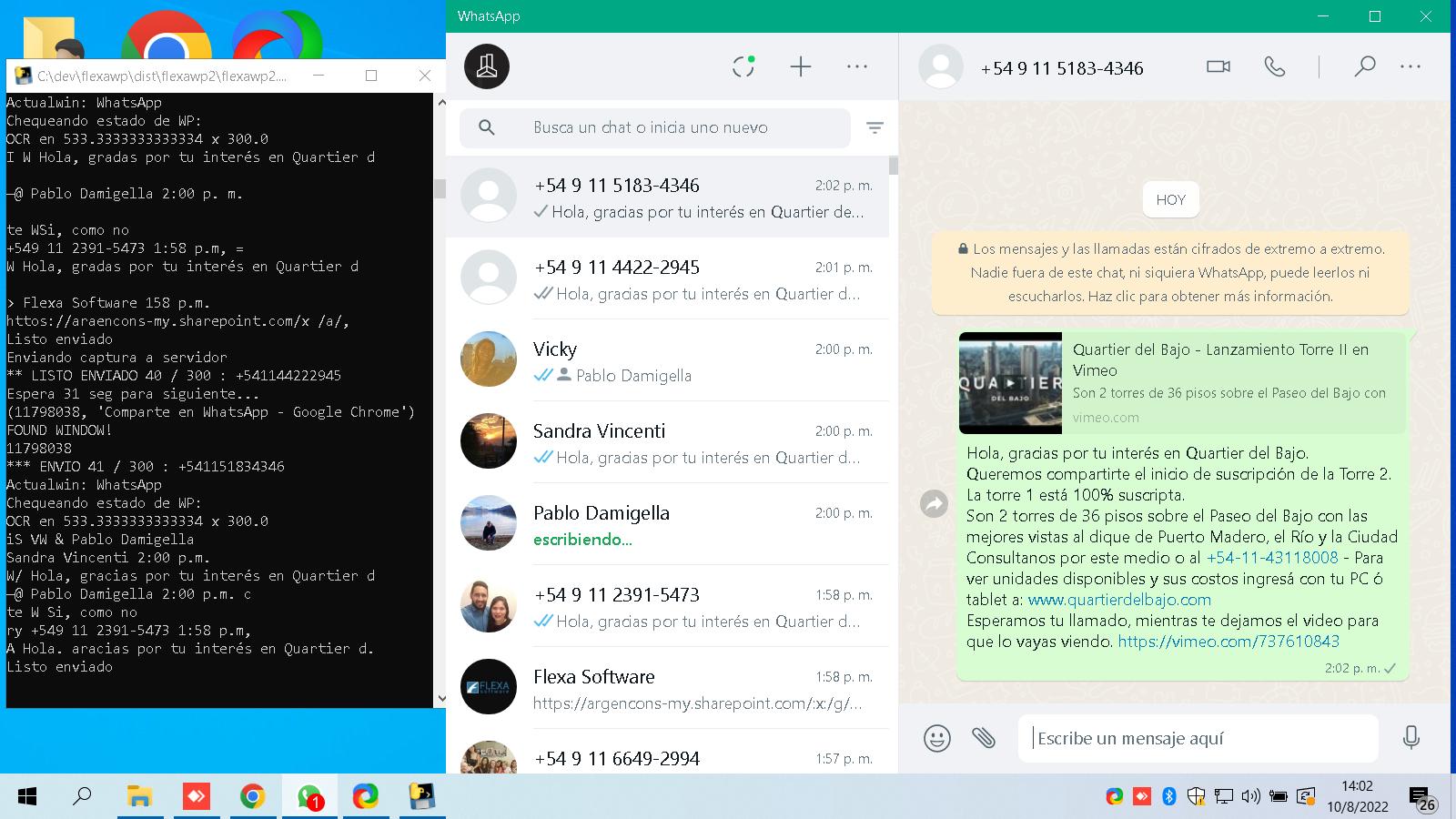Switch to WhatsApp on the taskbar
The image size is (1456, 819).
click(x=309, y=797)
